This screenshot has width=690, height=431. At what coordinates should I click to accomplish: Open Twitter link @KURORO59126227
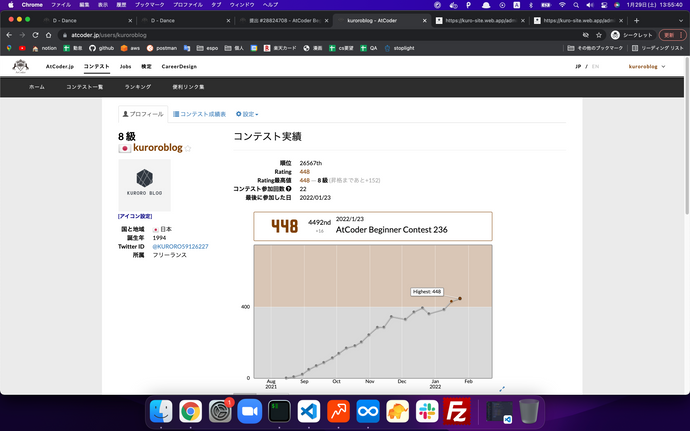(180, 247)
